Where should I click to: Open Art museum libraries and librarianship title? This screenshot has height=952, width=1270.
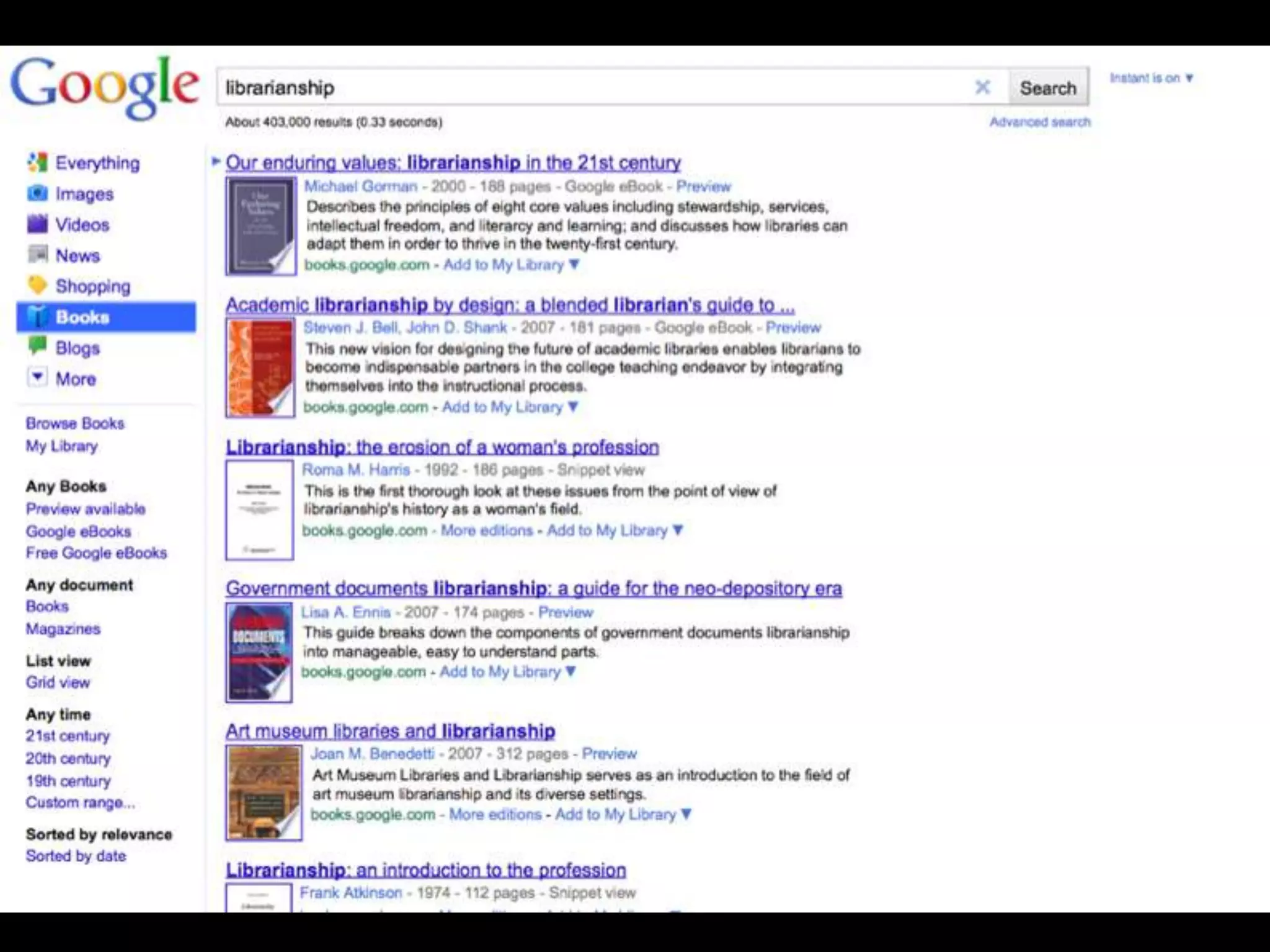pos(391,731)
